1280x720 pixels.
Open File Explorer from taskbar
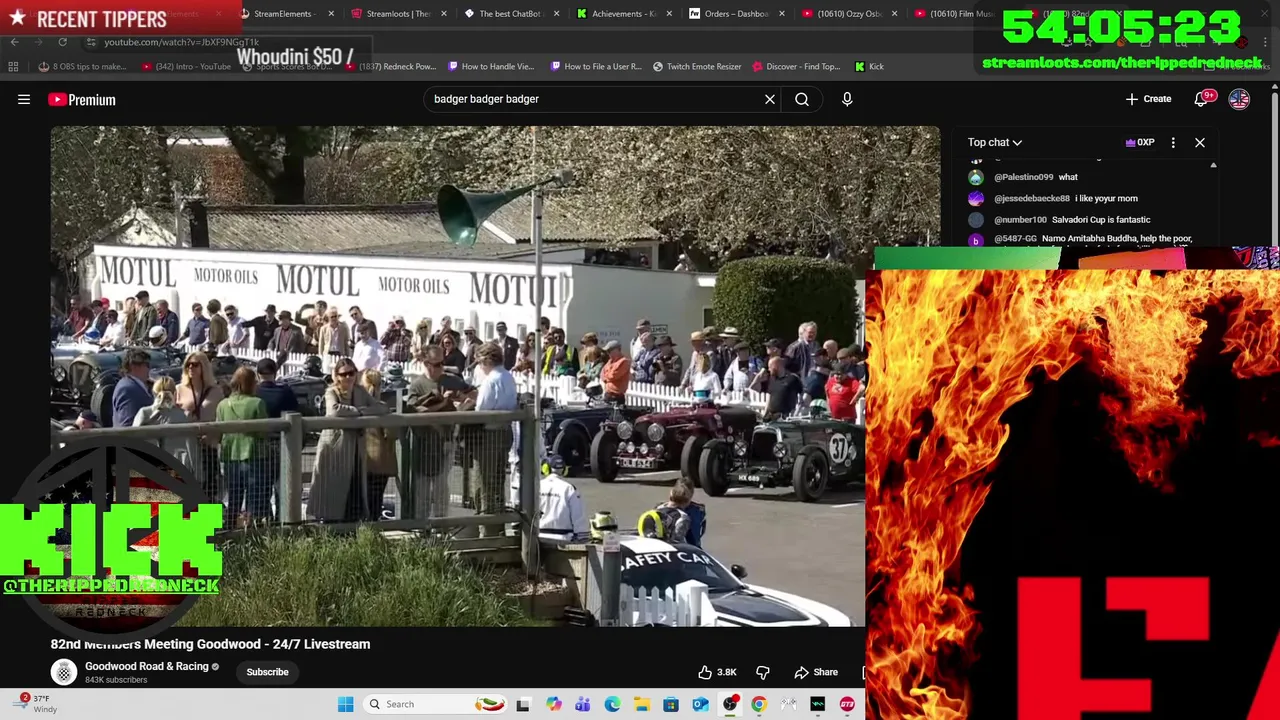click(641, 704)
